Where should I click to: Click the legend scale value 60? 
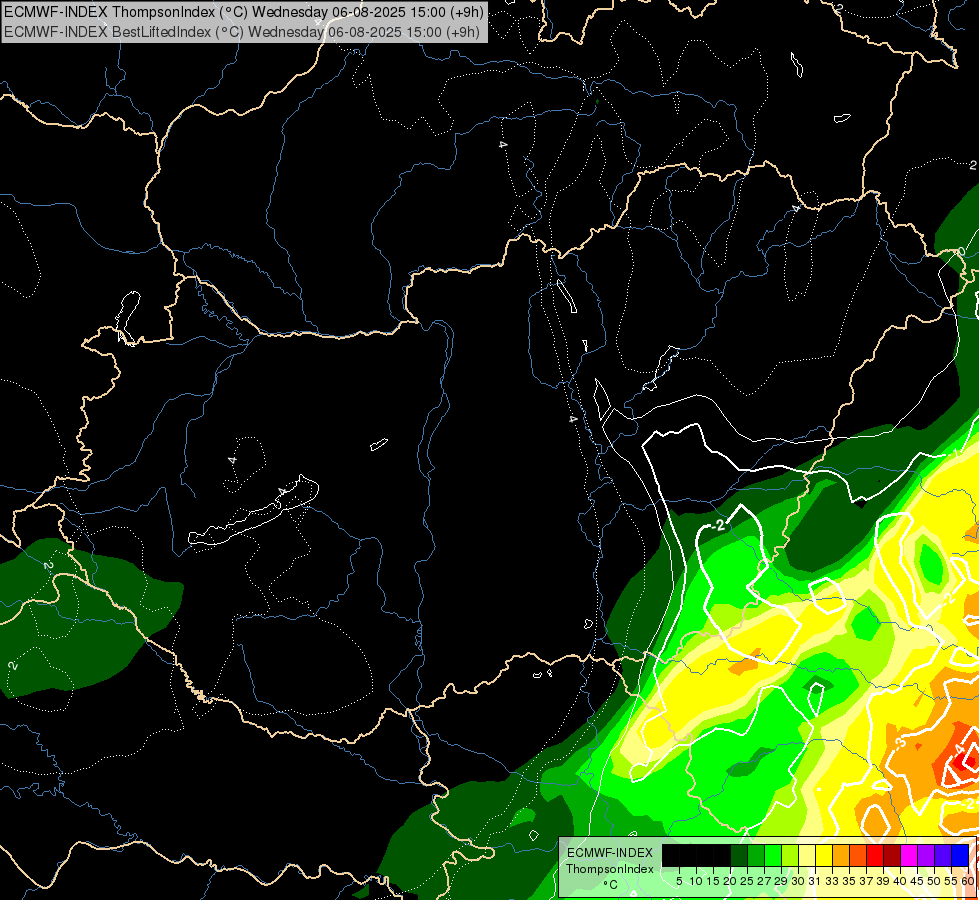(968, 881)
